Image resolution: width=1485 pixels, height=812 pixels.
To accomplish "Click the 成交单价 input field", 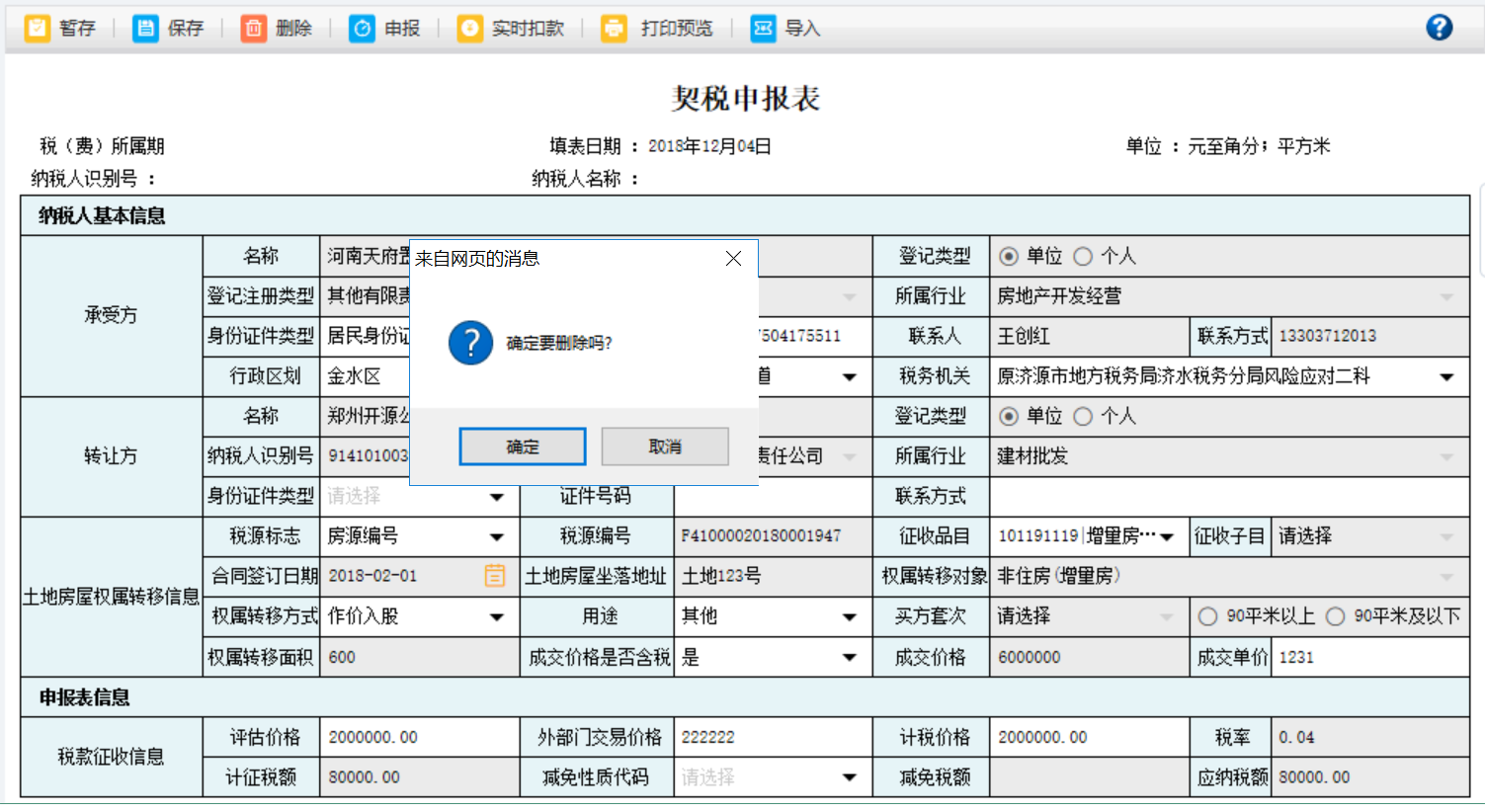I will click(x=1368, y=658).
